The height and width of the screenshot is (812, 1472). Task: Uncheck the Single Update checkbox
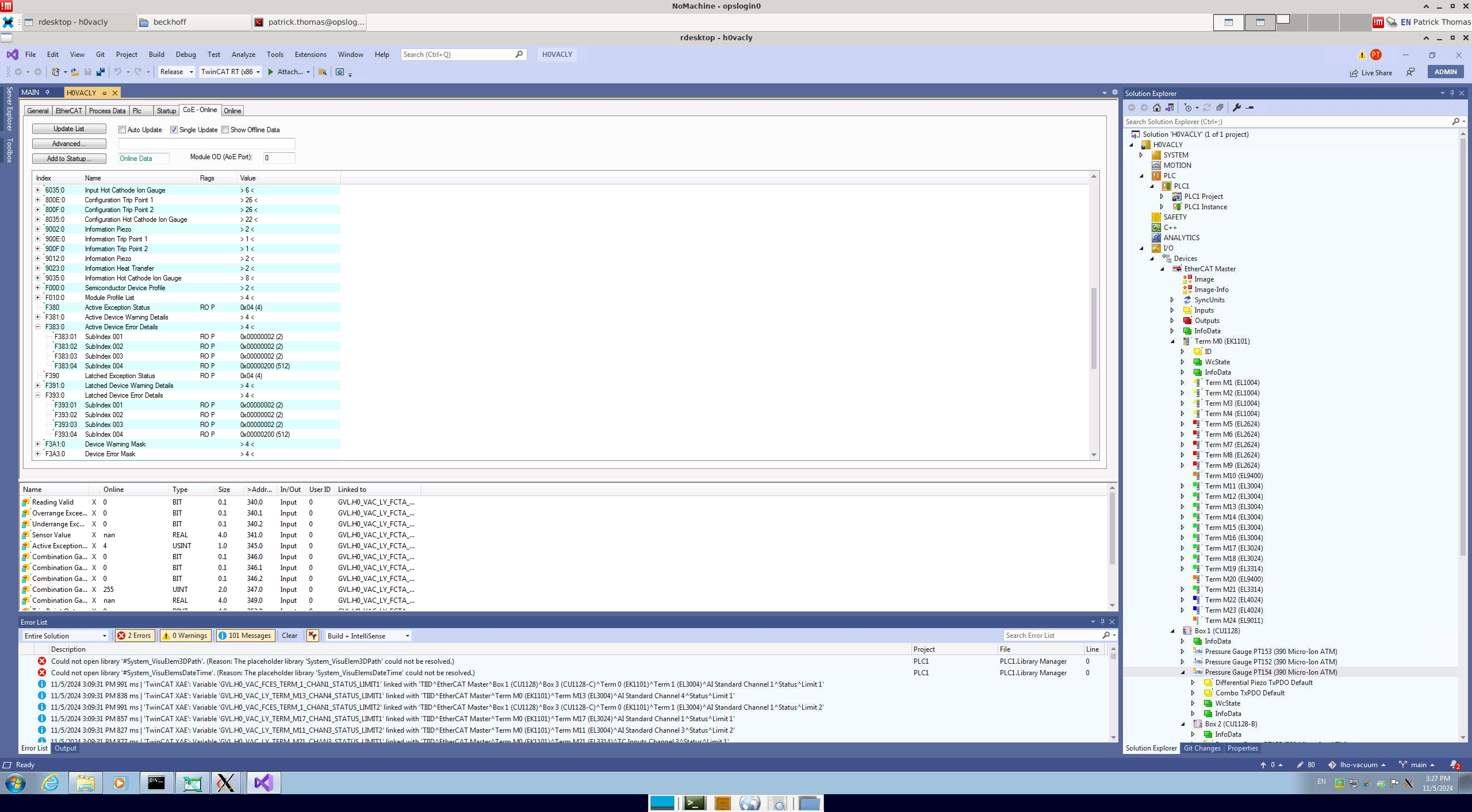point(174,130)
